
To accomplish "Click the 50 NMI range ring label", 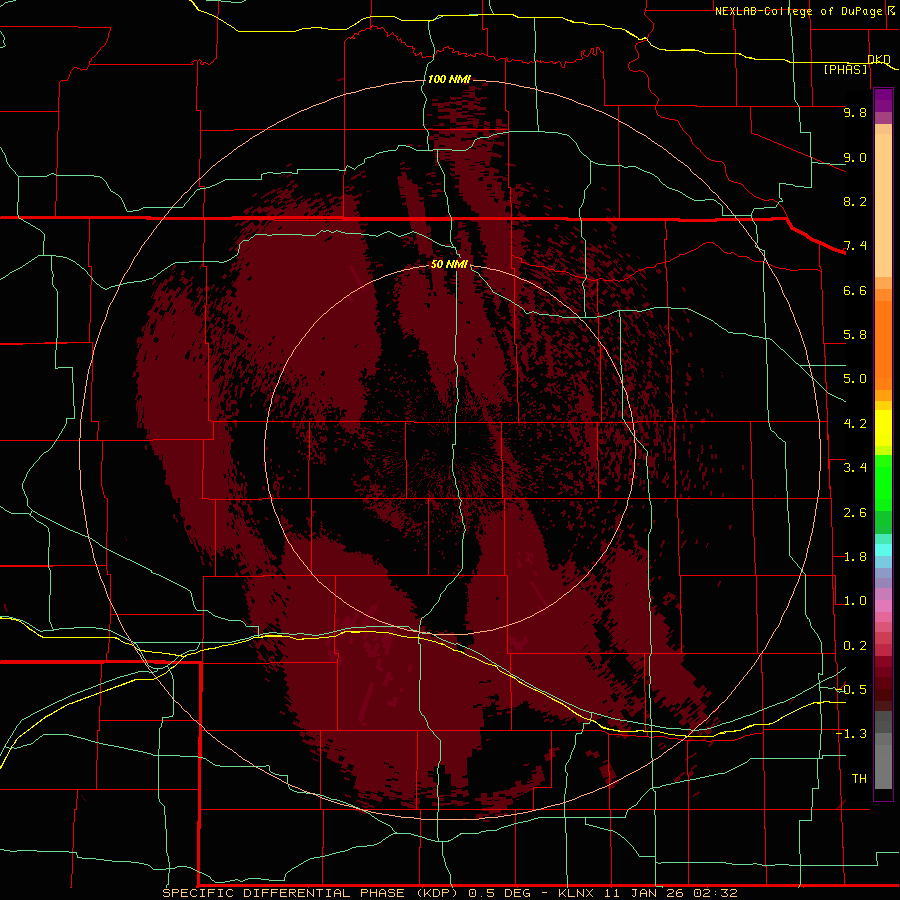I will [449, 264].
